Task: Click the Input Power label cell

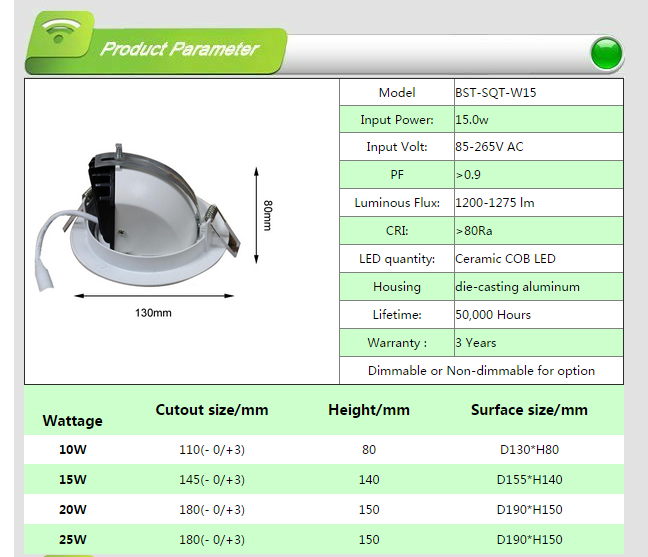Action: click(x=397, y=120)
